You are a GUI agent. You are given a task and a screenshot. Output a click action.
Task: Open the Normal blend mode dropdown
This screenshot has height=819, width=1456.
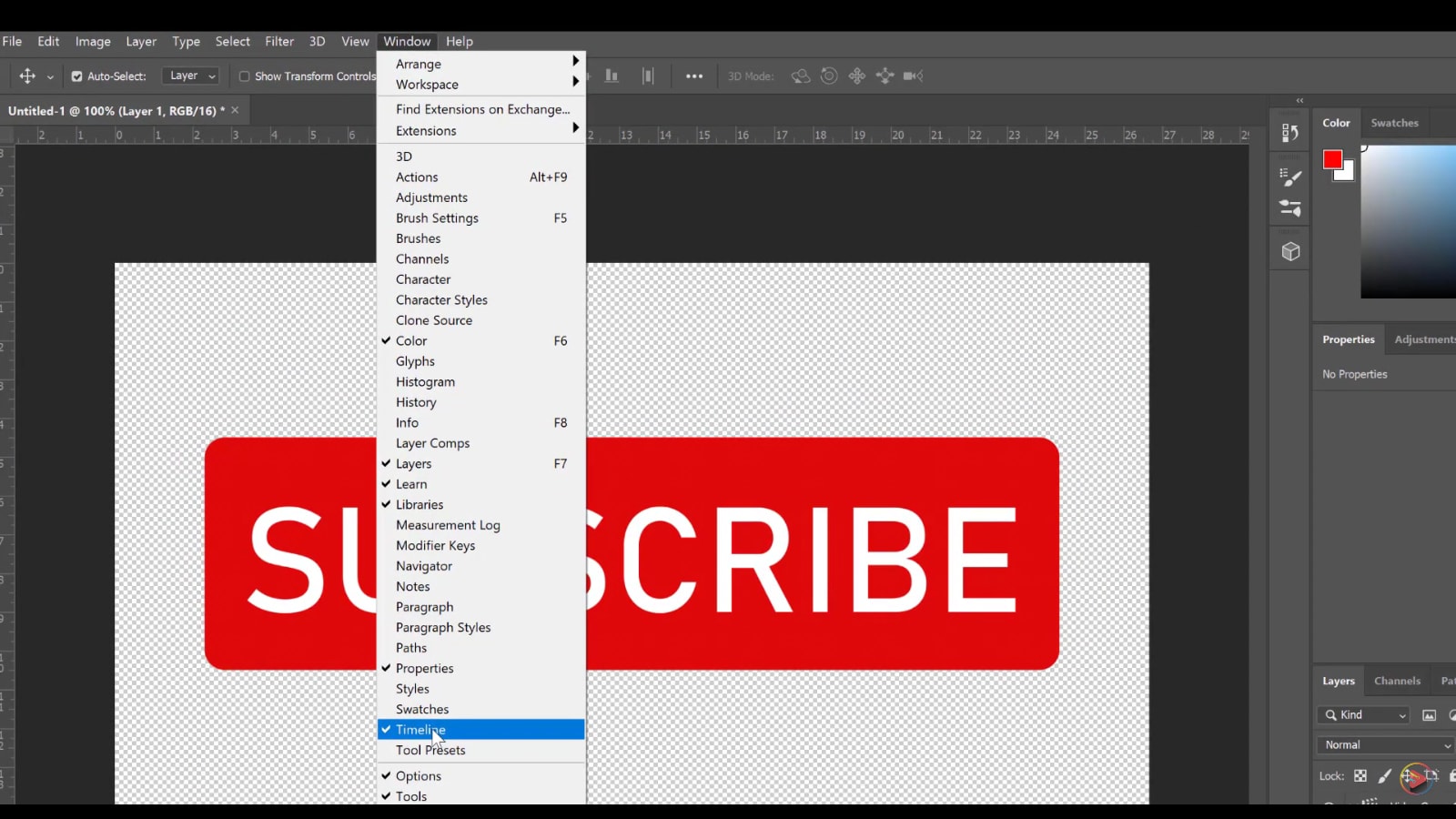[x=1386, y=745]
